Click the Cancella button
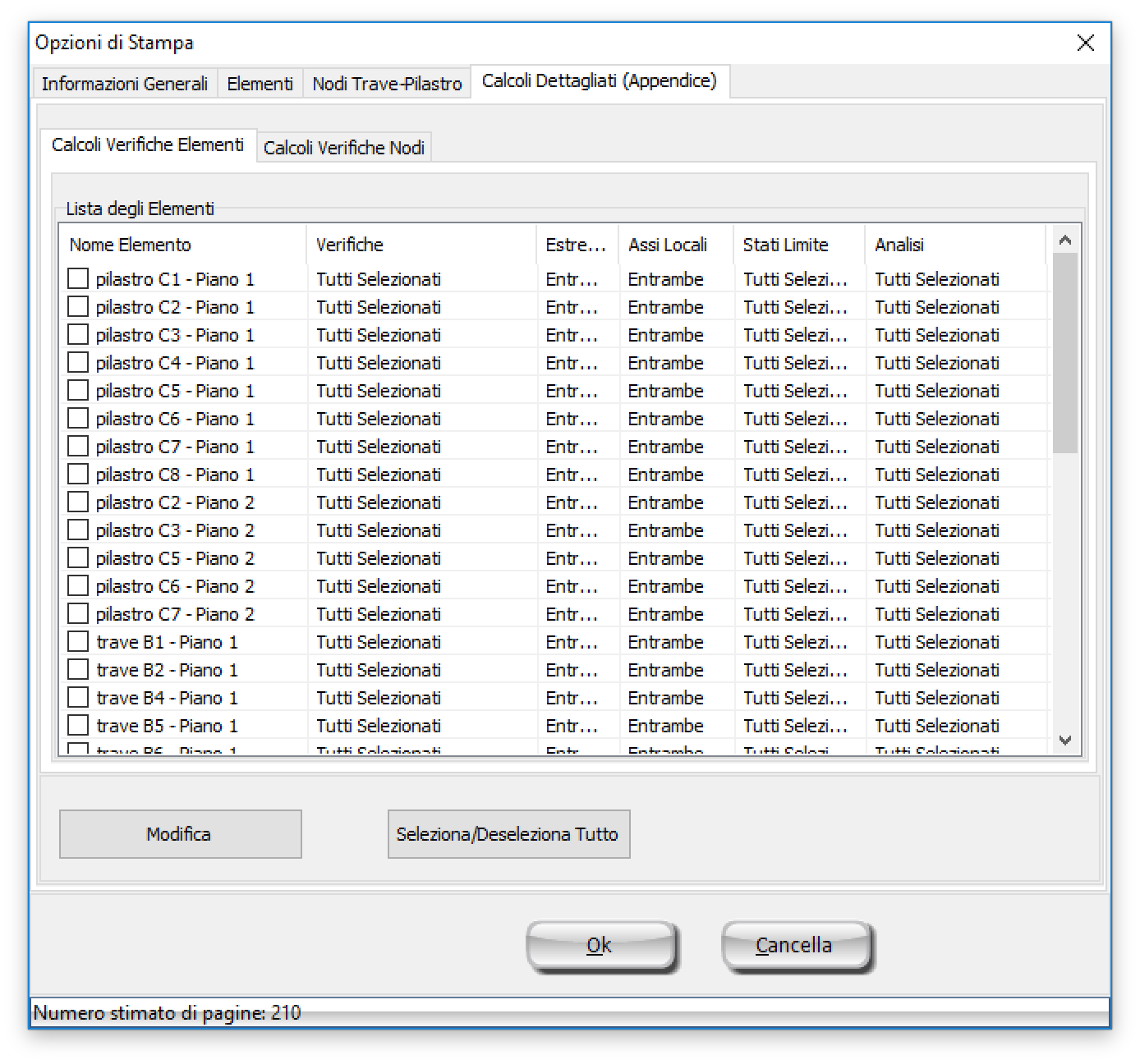The width and height of the screenshot is (1140, 1064). tap(794, 946)
